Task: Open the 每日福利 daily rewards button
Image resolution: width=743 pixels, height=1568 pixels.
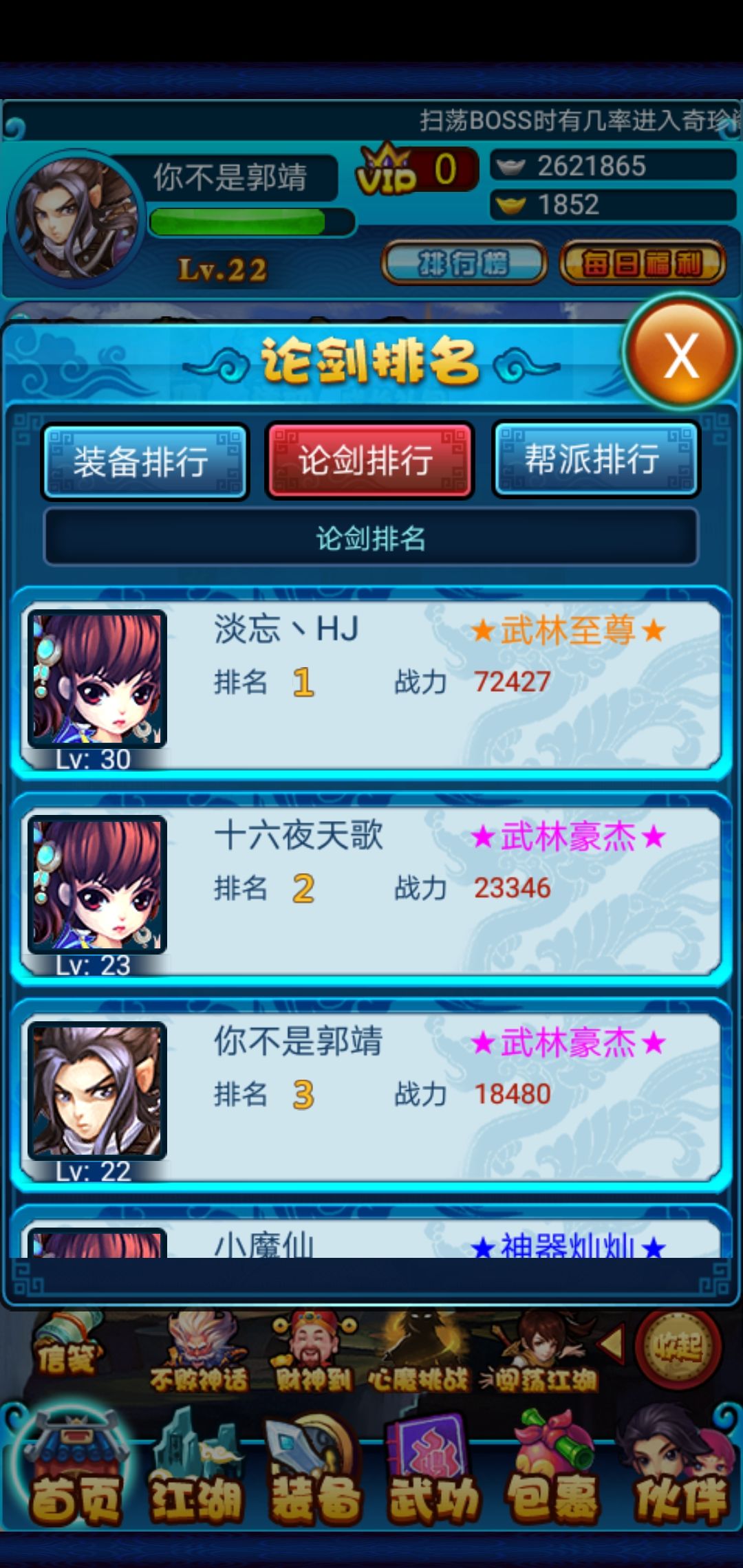Action: point(643,263)
